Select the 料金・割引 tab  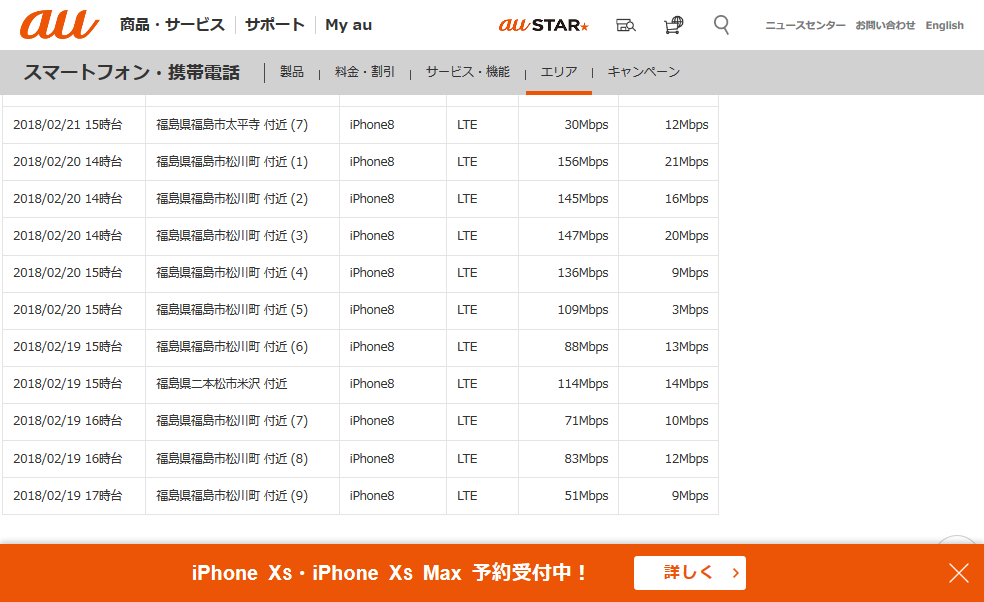point(365,72)
